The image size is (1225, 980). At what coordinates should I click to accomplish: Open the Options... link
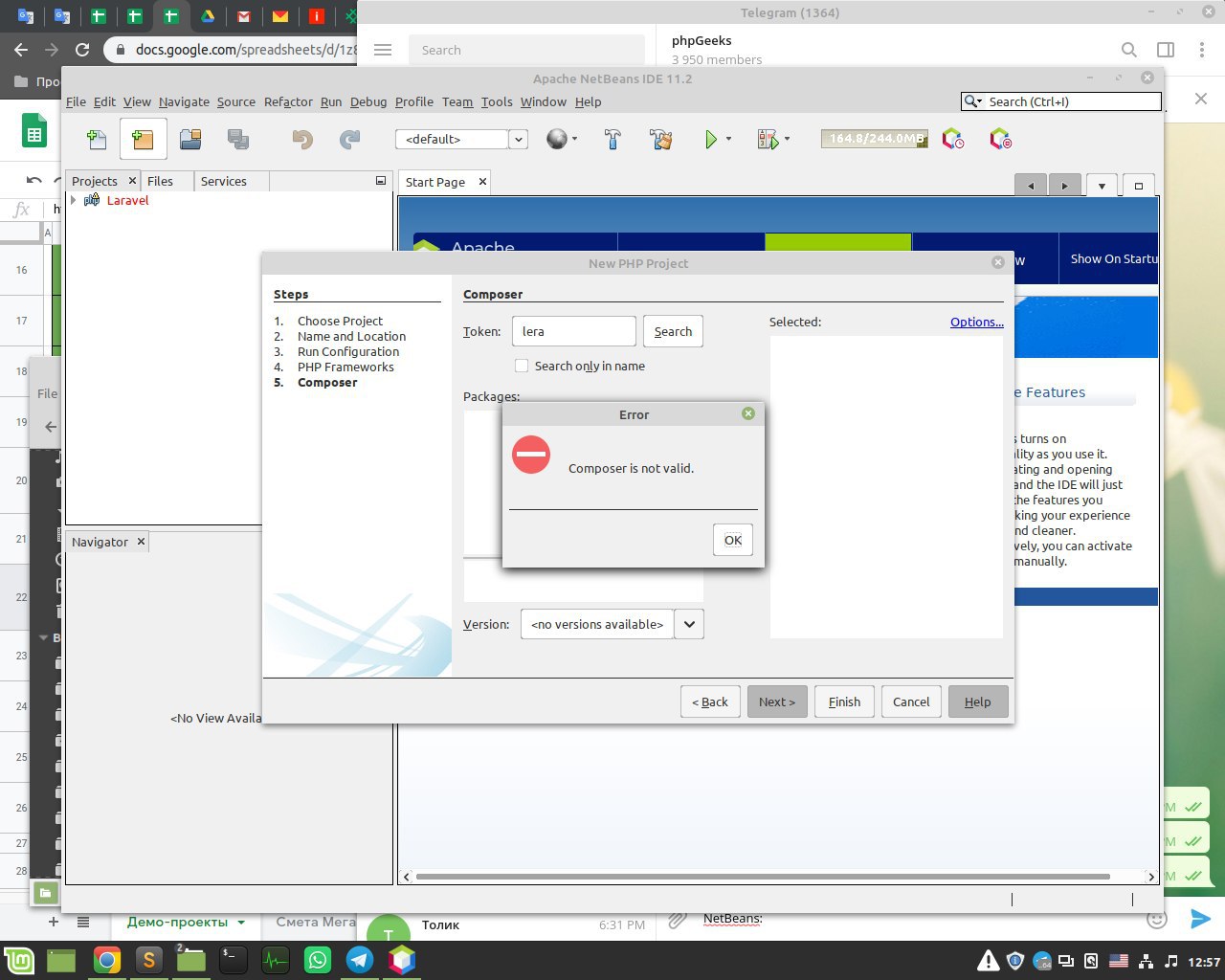[x=977, y=322]
